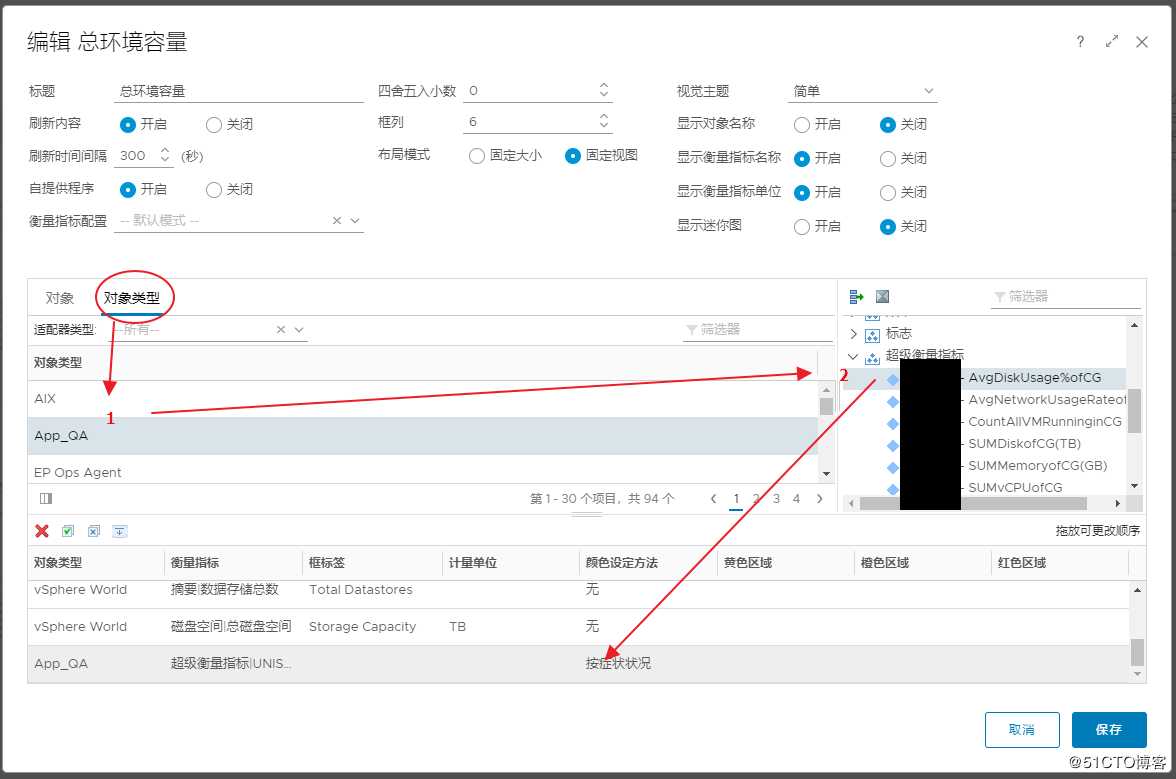Click 按症状状况 color method cell
This screenshot has width=1176, height=779.
point(618,664)
